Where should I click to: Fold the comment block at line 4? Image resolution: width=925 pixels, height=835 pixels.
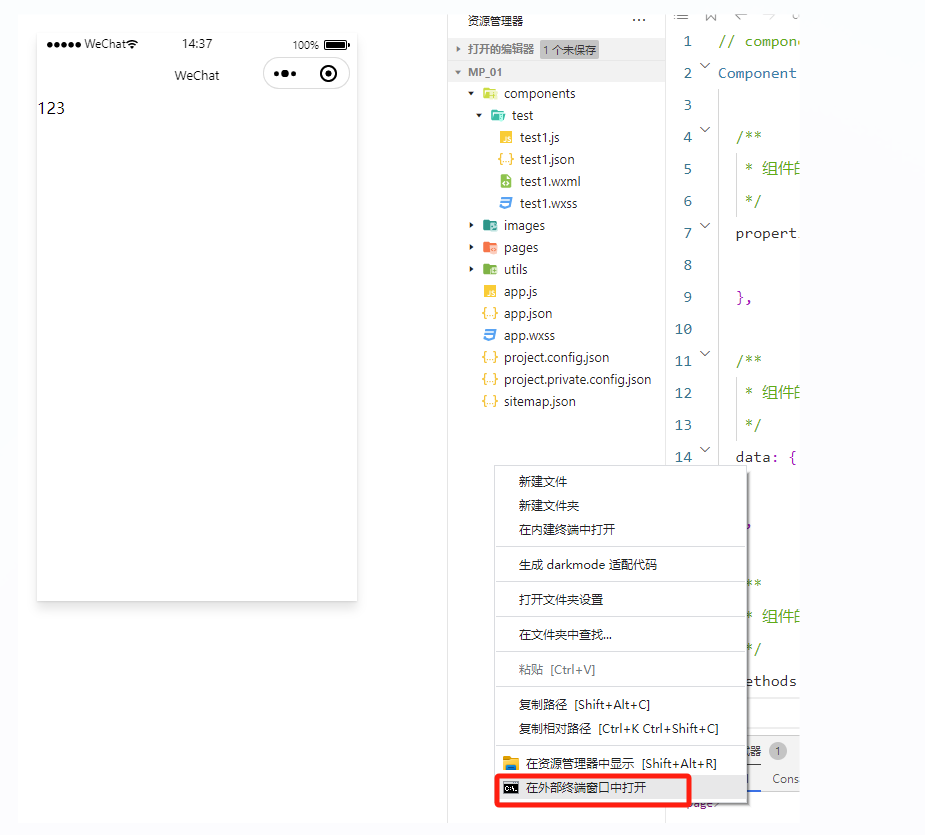705,129
